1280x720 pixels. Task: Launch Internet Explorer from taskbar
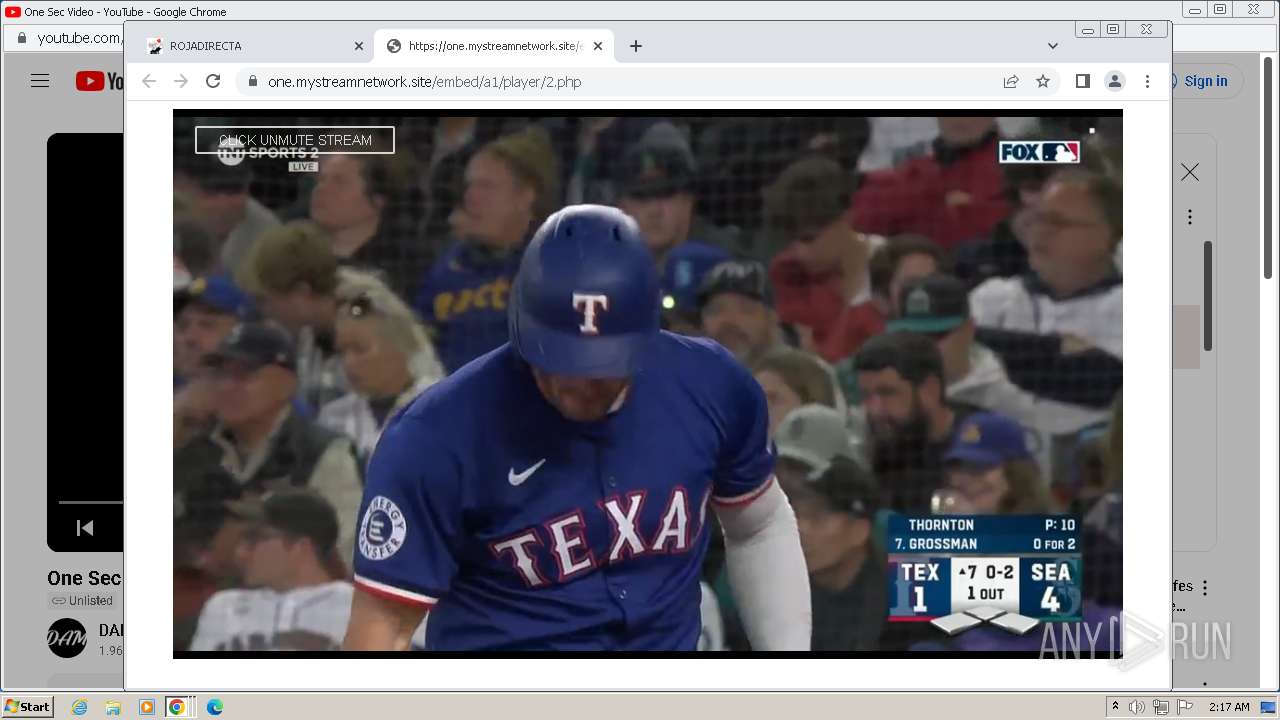point(79,707)
